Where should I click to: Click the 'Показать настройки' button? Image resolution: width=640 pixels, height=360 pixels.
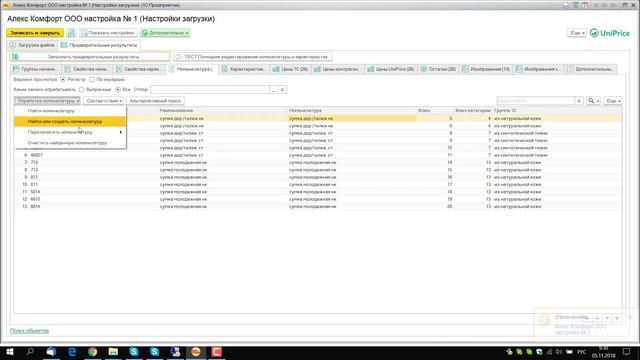[108, 33]
